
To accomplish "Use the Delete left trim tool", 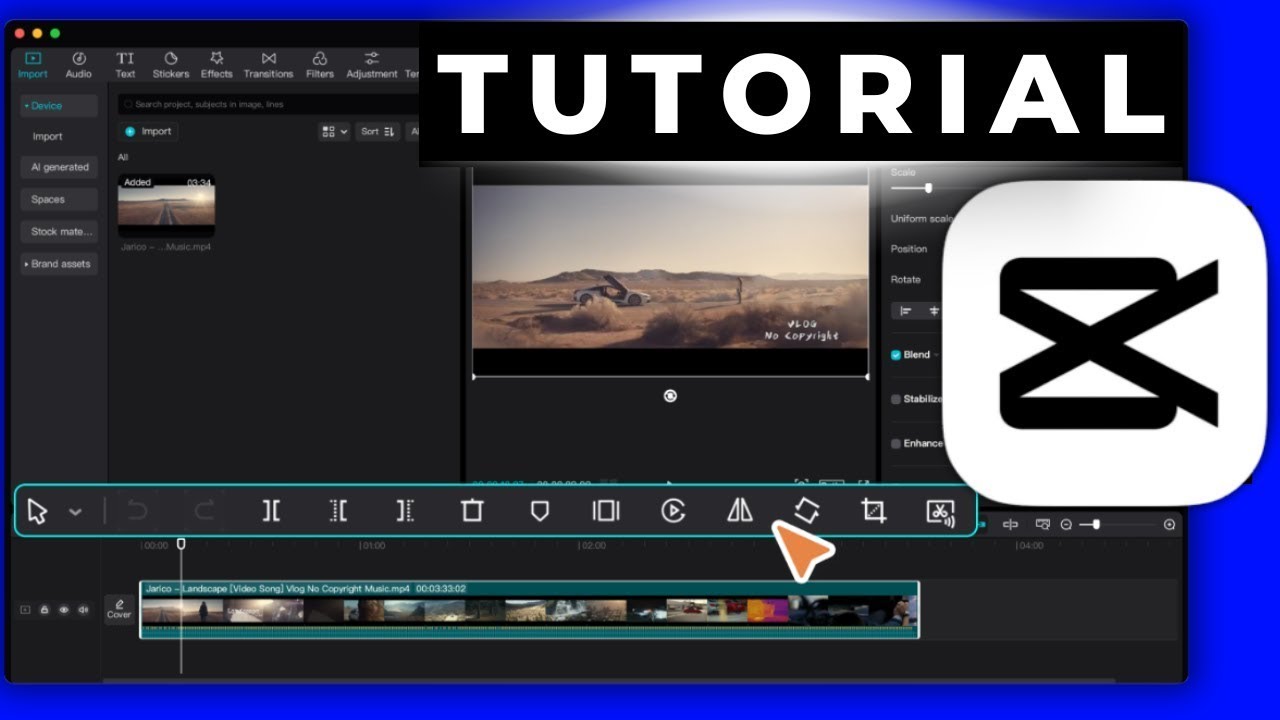I will (338, 511).
